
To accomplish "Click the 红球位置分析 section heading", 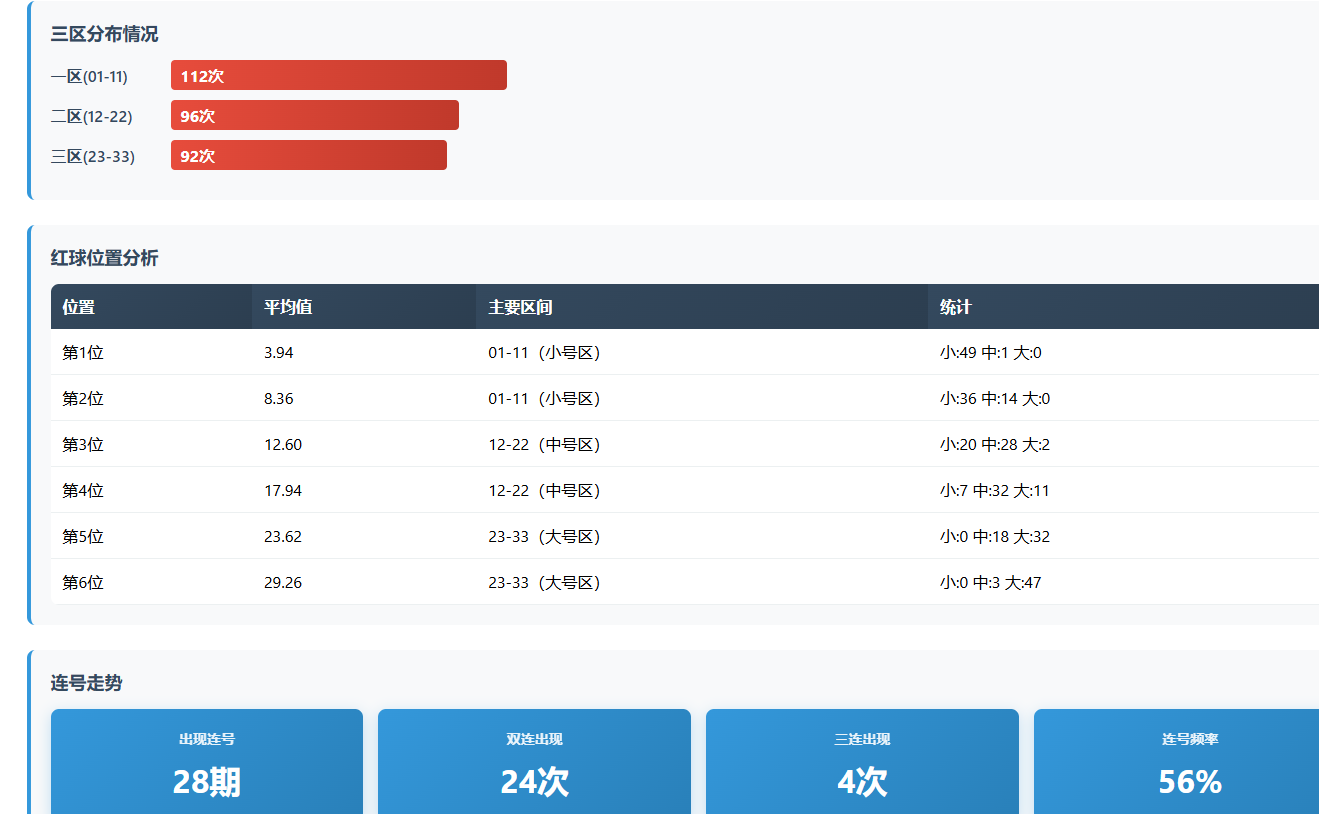I will point(105,258).
